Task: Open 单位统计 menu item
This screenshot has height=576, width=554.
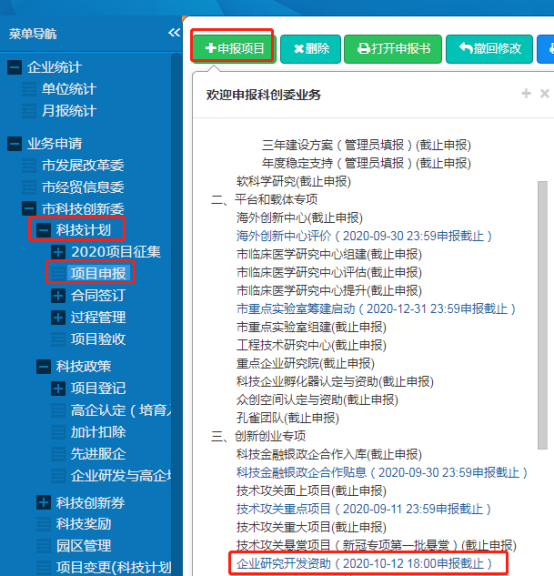Action: [x=69, y=89]
